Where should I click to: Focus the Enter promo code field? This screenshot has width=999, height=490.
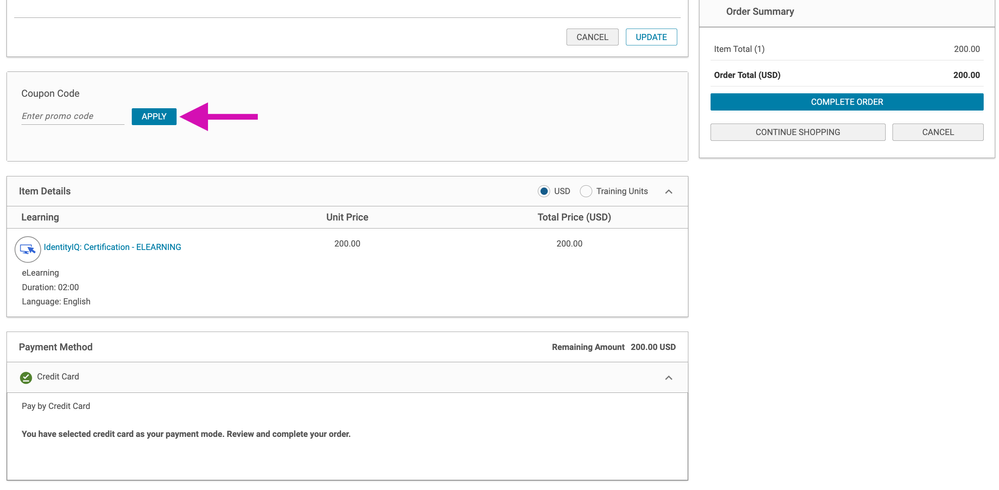(x=72, y=117)
